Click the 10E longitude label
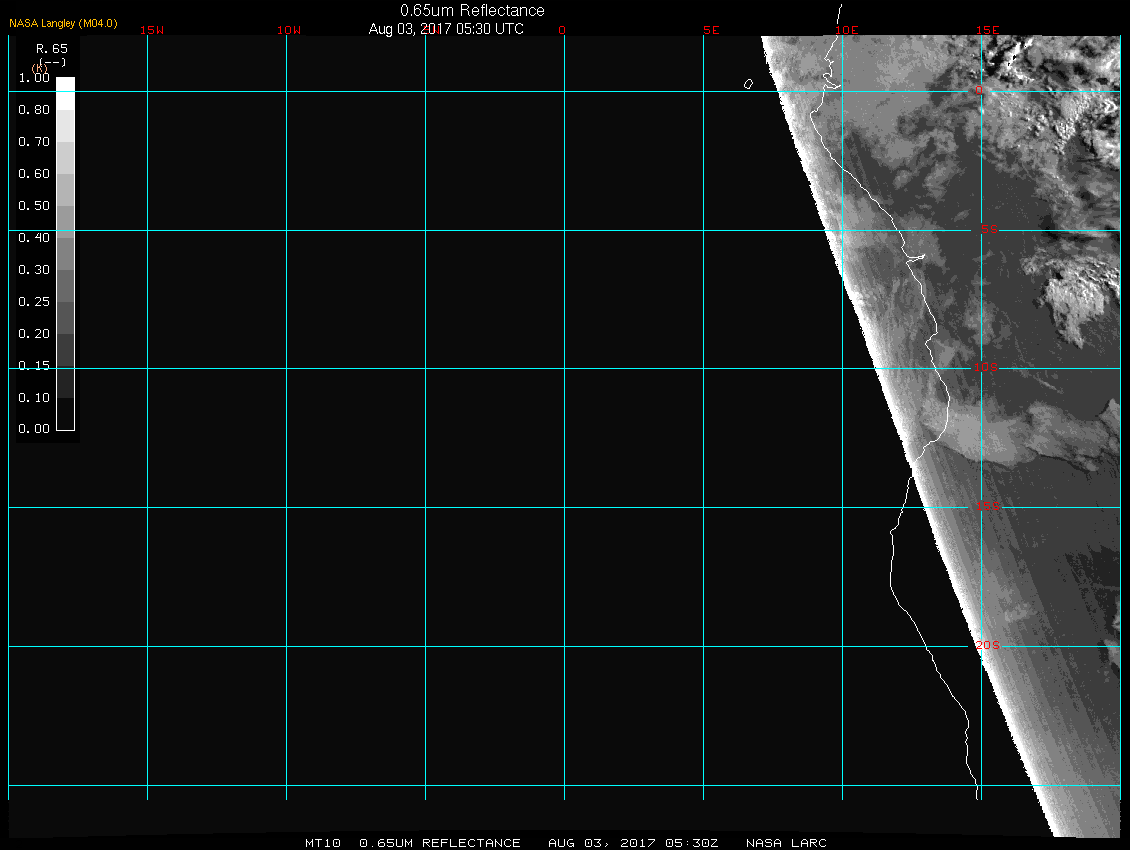 (x=847, y=30)
